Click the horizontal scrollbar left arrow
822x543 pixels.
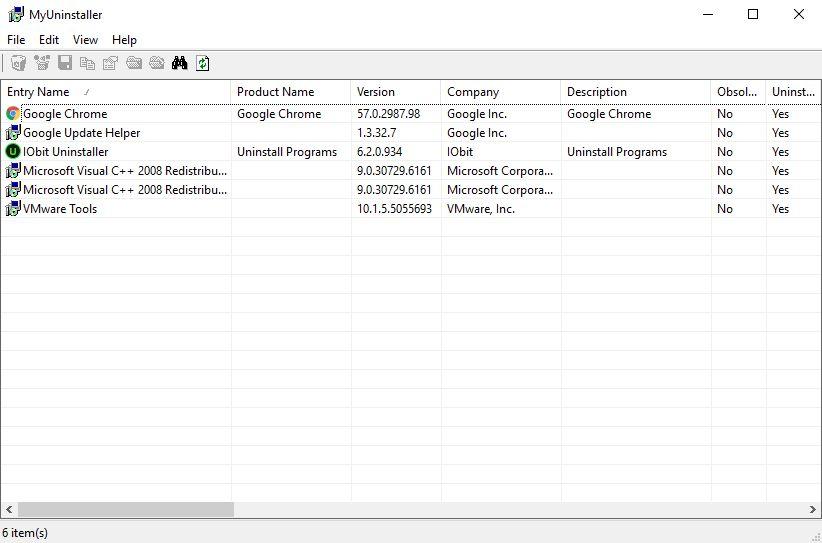coord(9,509)
